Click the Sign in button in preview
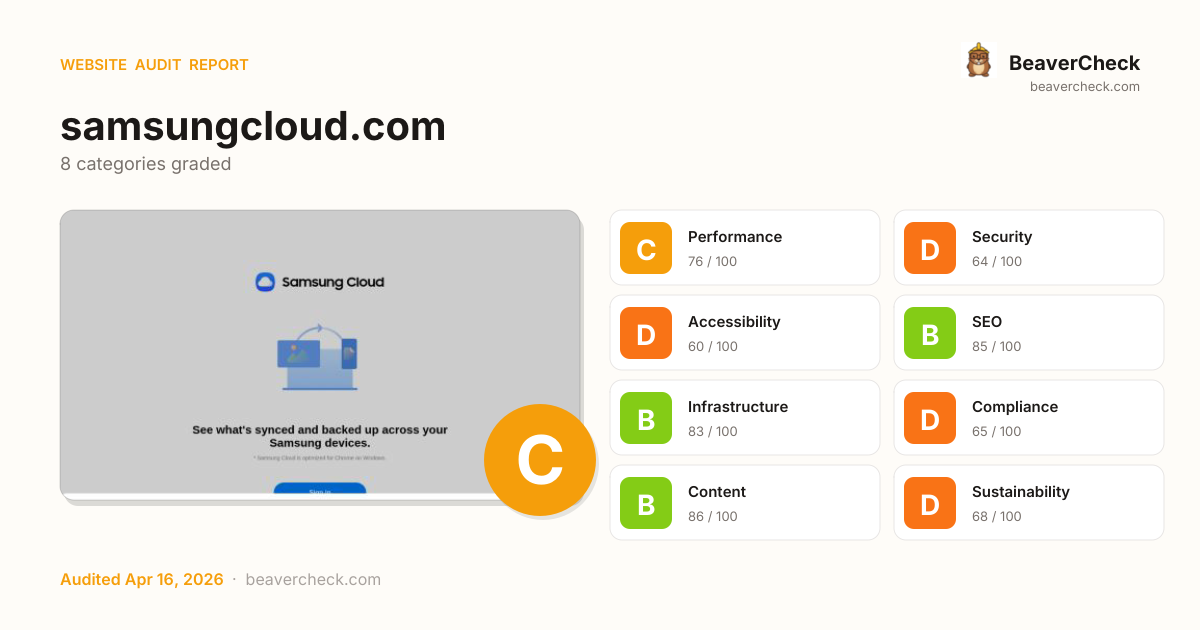The height and width of the screenshot is (630, 1200). coord(320,489)
